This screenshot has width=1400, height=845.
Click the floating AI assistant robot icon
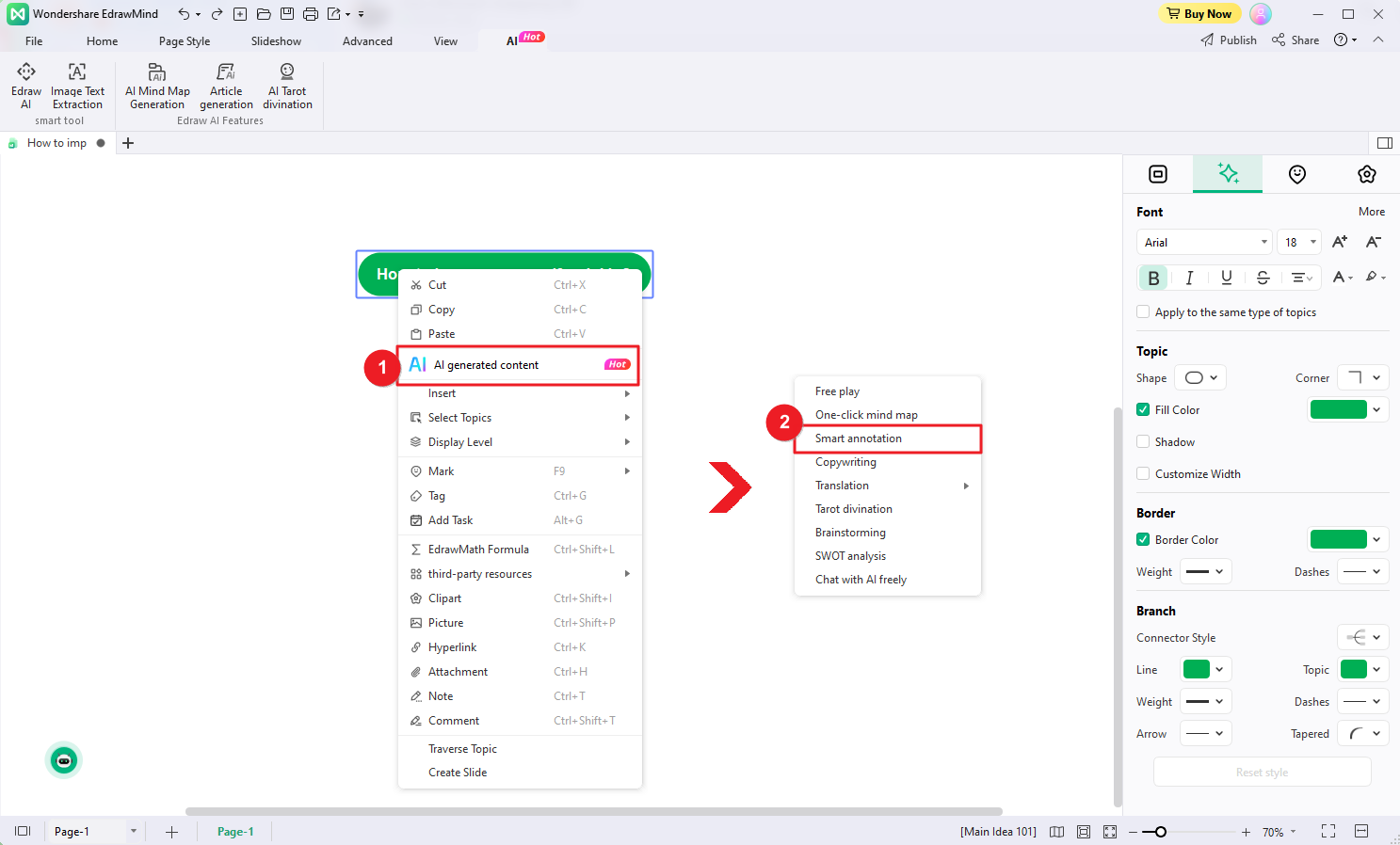coord(64,760)
